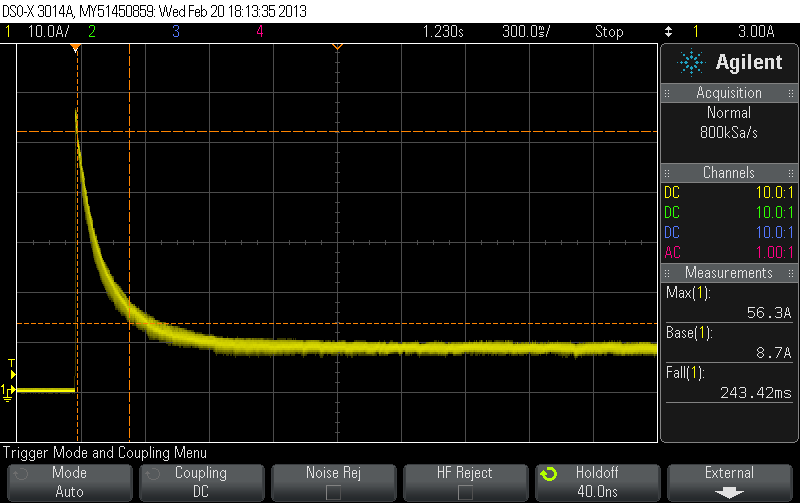Click the Mode softkey knob icon
This screenshot has height=503, width=800.
coord(20,474)
